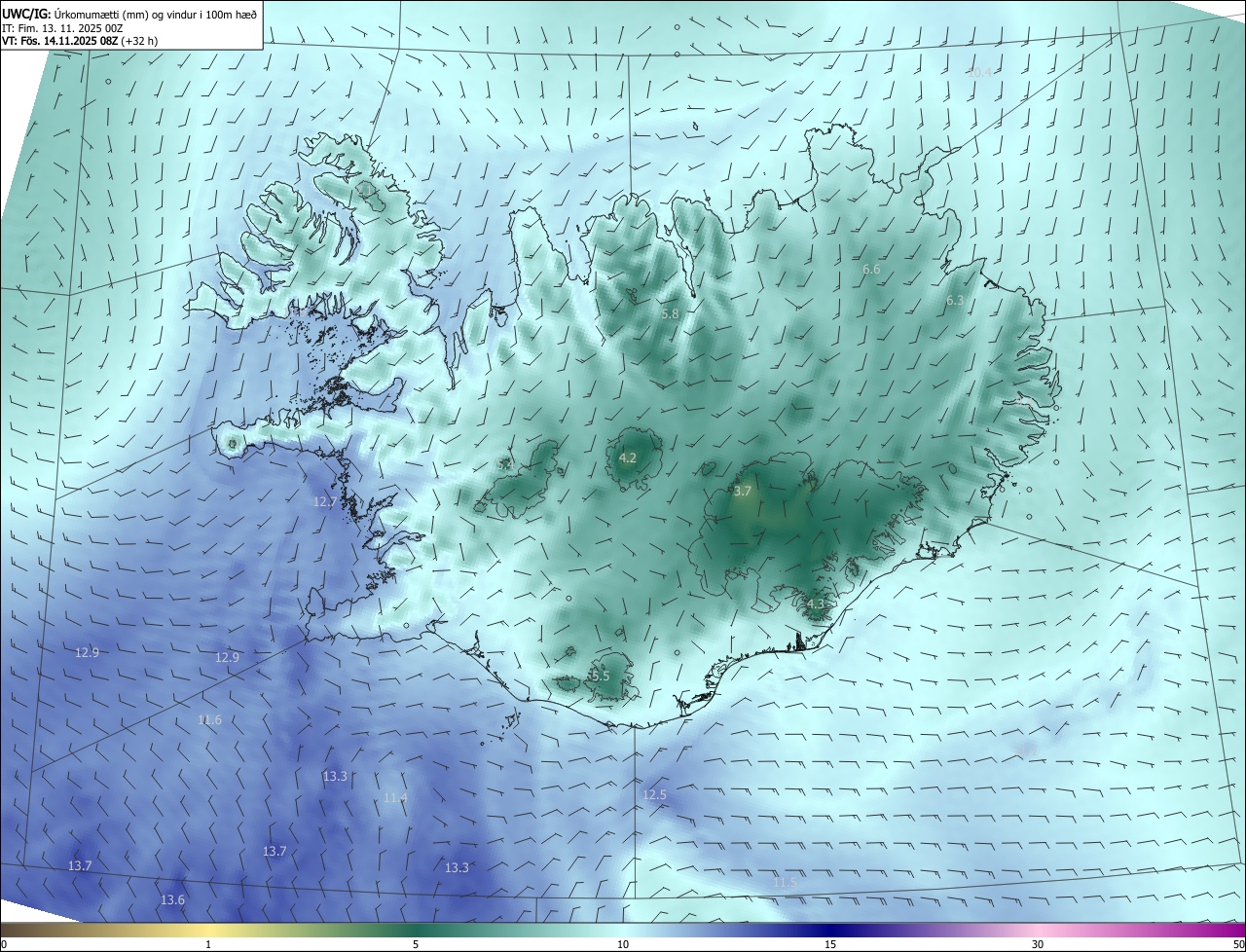Click the 4.2 value on the central glacier
This screenshot has width=1246, height=952.
[628, 458]
